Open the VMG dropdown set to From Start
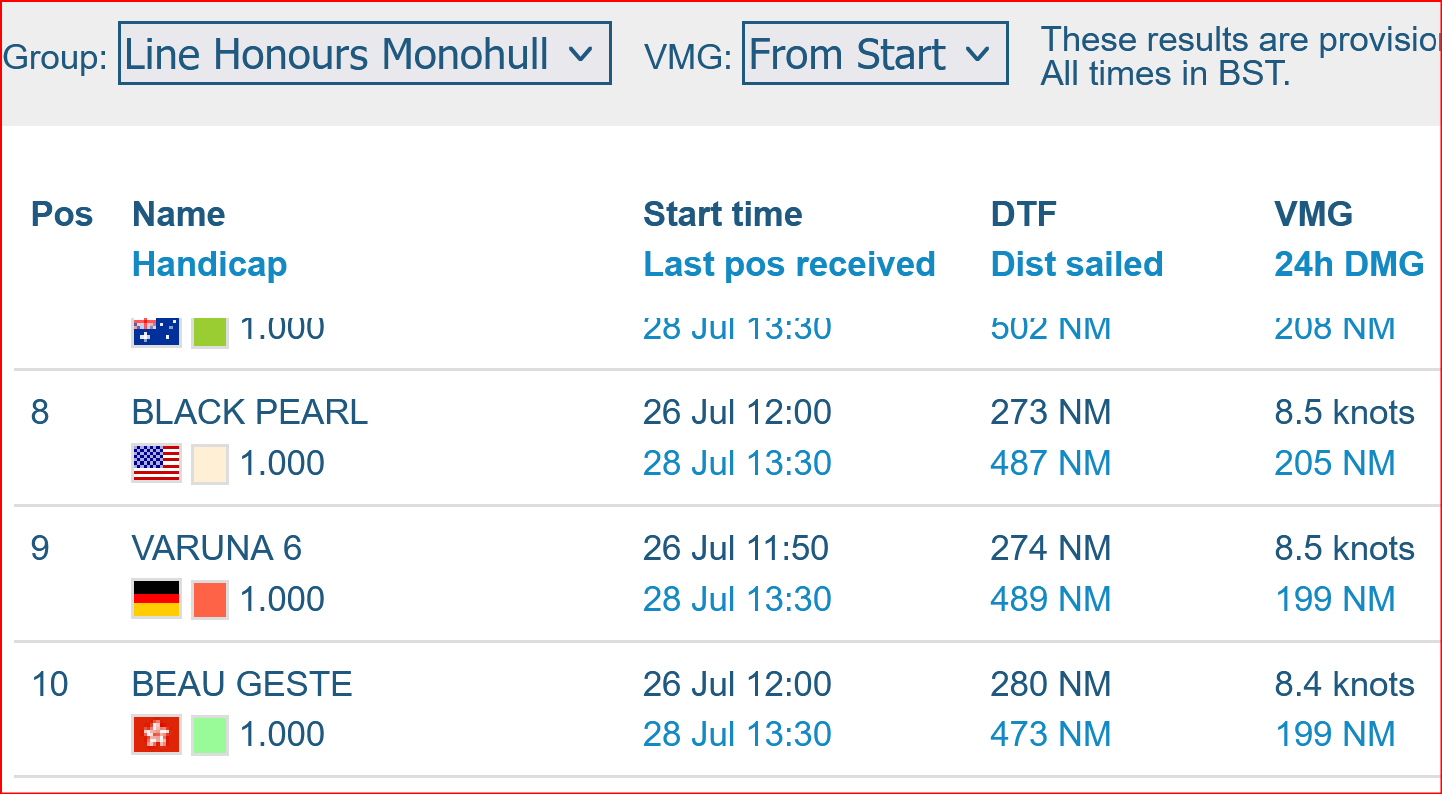1442x794 pixels. pyautogui.click(x=875, y=54)
